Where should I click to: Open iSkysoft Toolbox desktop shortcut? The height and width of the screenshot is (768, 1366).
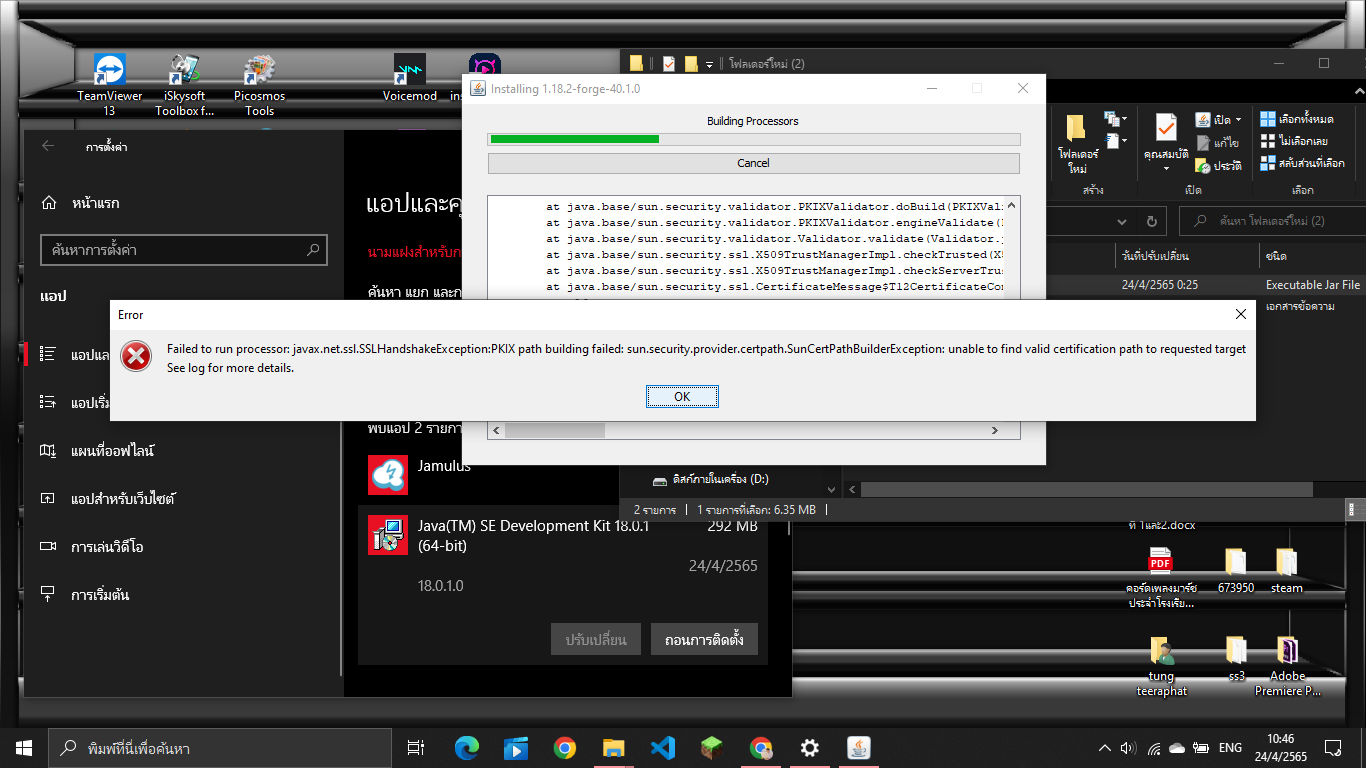(185, 85)
